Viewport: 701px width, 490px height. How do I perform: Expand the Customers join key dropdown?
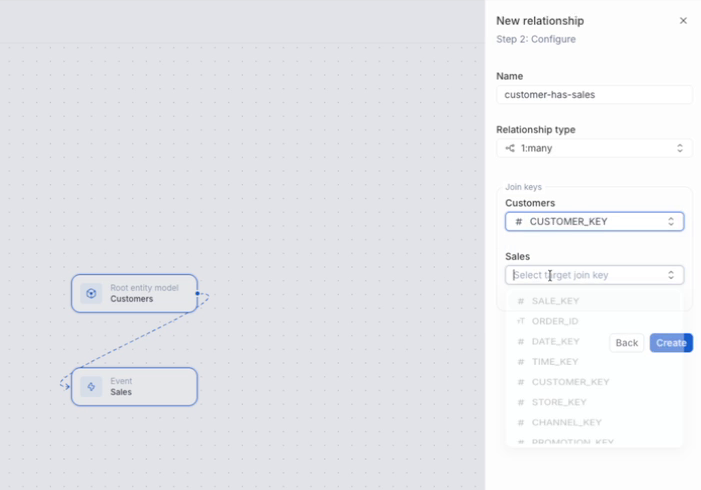594,222
